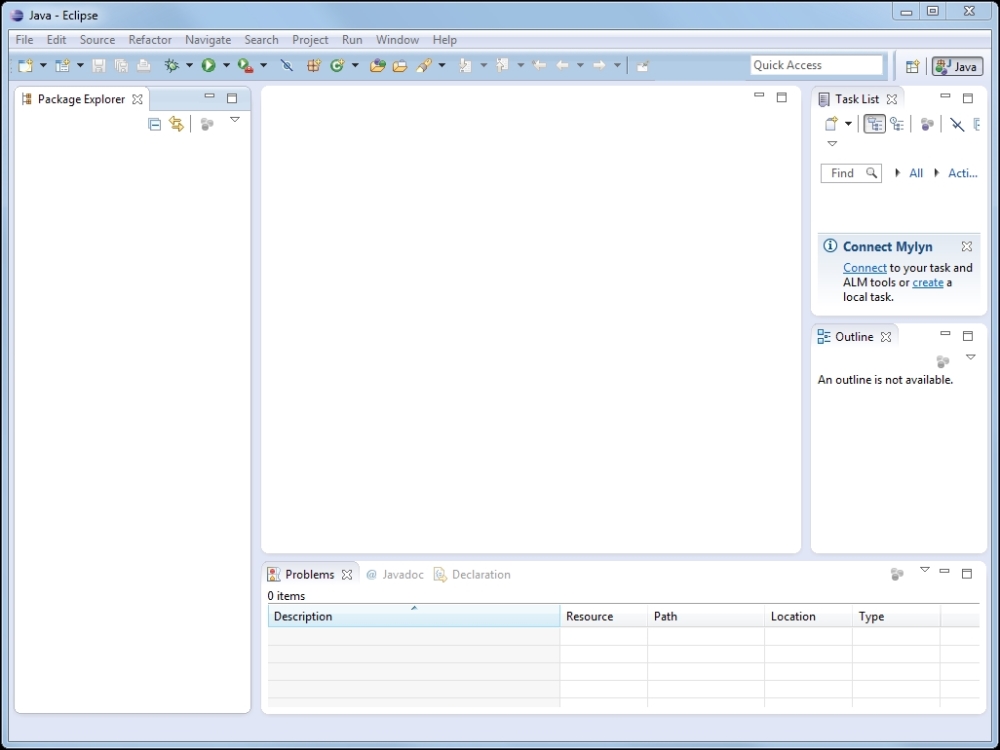Open dropdown next to New icon
1000x750 pixels.
point(43,65)
